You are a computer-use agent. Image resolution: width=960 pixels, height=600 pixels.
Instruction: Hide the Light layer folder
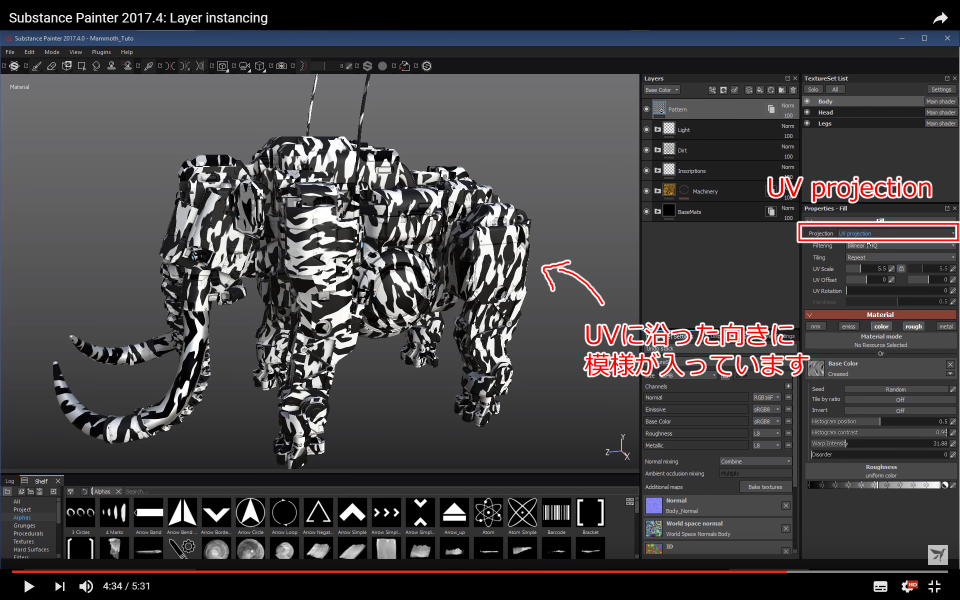coord(647,130)
